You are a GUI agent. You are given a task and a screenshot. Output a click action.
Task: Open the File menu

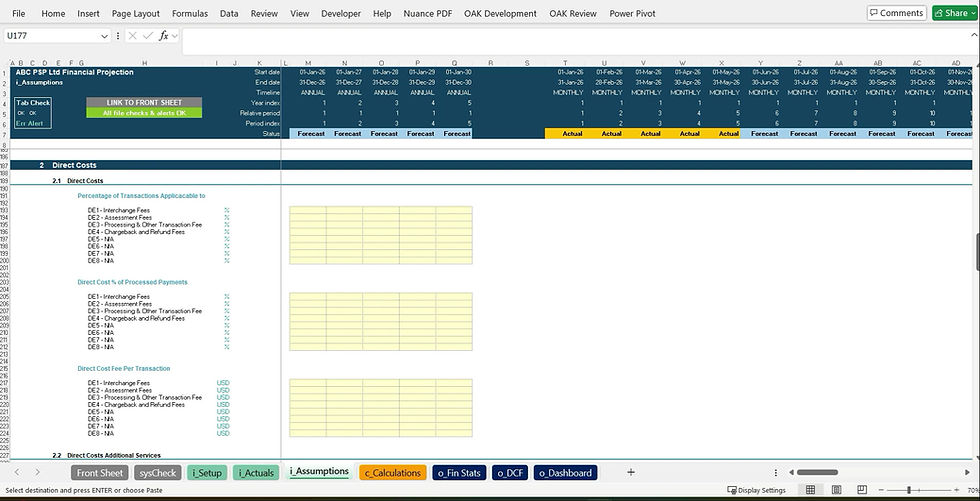19,13
